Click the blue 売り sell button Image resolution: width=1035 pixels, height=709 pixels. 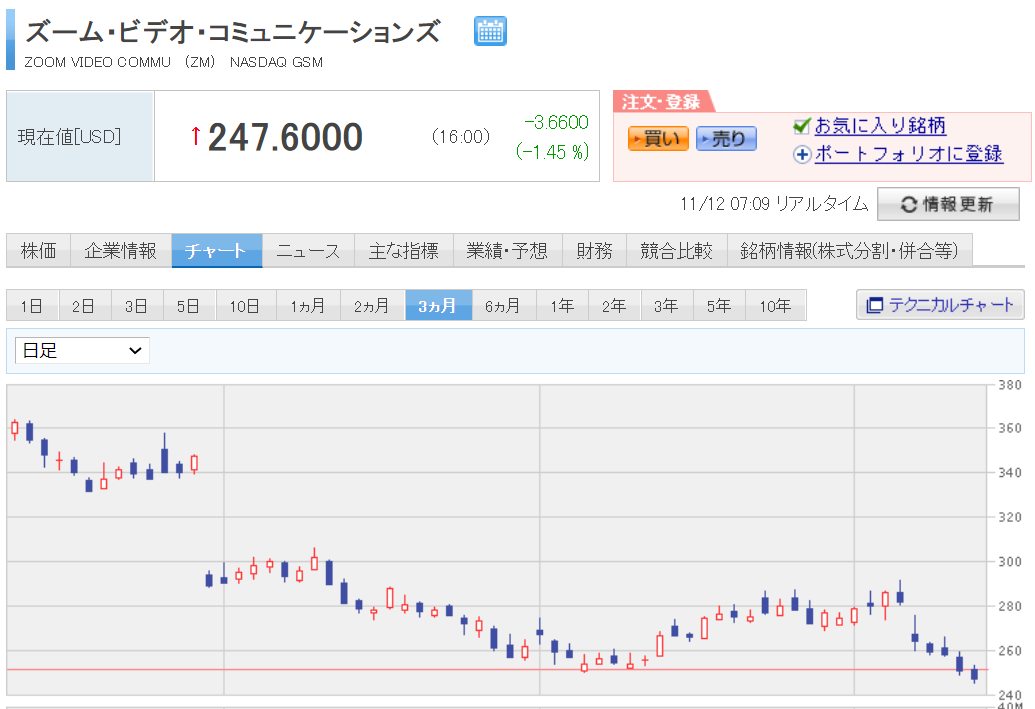click(x=726, y=139)
